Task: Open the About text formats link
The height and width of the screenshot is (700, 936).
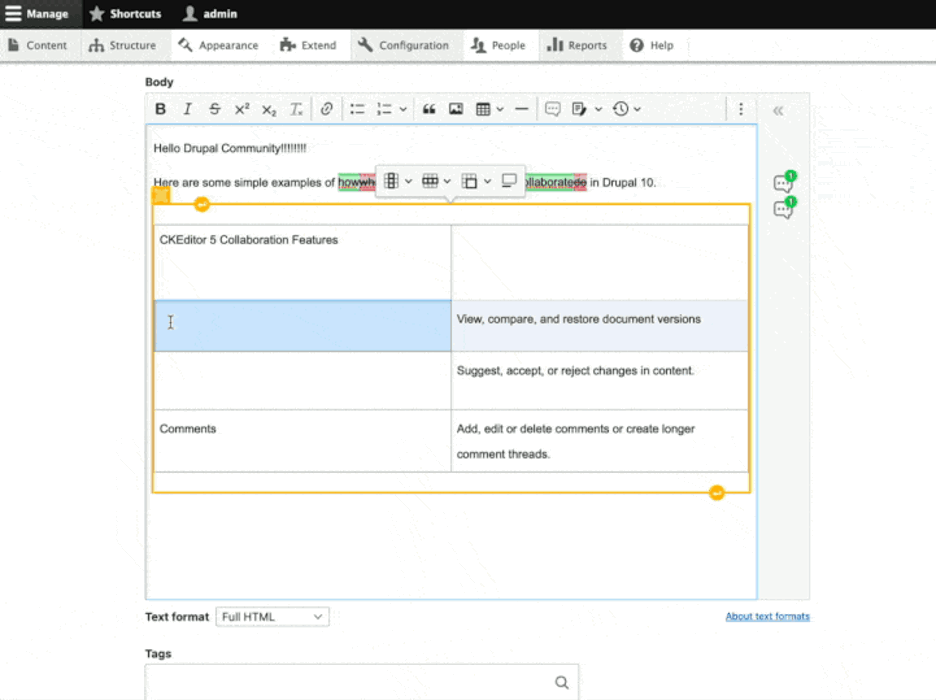Action: (x=768, y=616)
